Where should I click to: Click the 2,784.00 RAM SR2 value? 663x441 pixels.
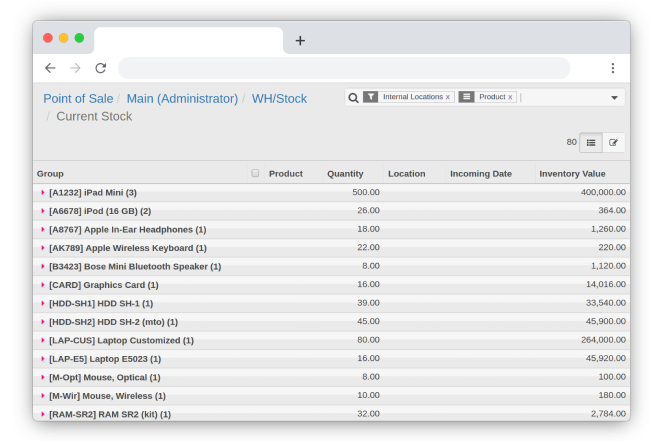click(x=608, y=414)
